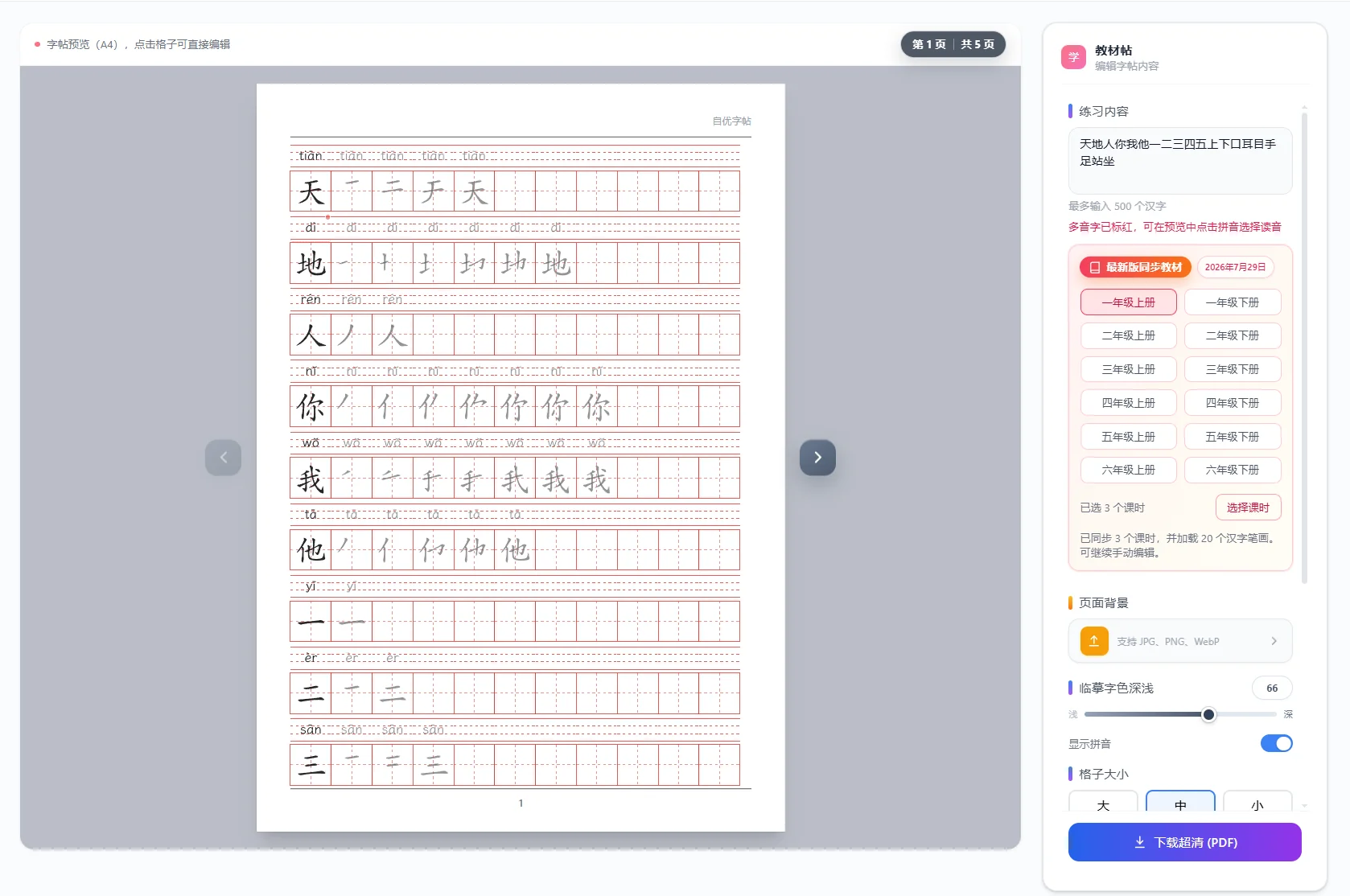The width and height of the screenshot is (1350, 896).
Task: Click the pinyin rén above 人
Action: click(x=311, y=299)
